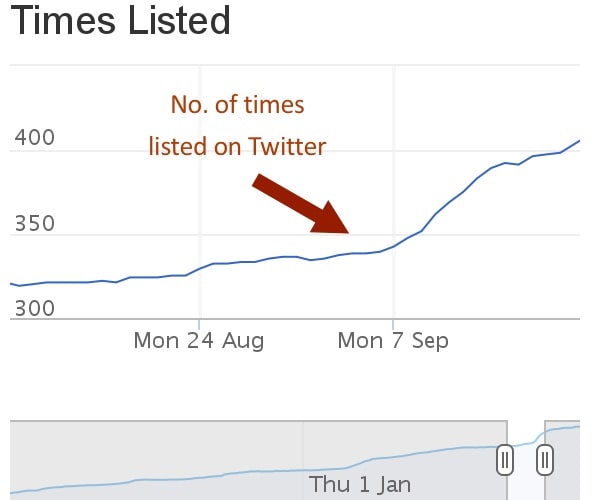This screenshot has width=600, height=500.
Task: Click the "No. of times" annotation text
Action: point(237,104)
